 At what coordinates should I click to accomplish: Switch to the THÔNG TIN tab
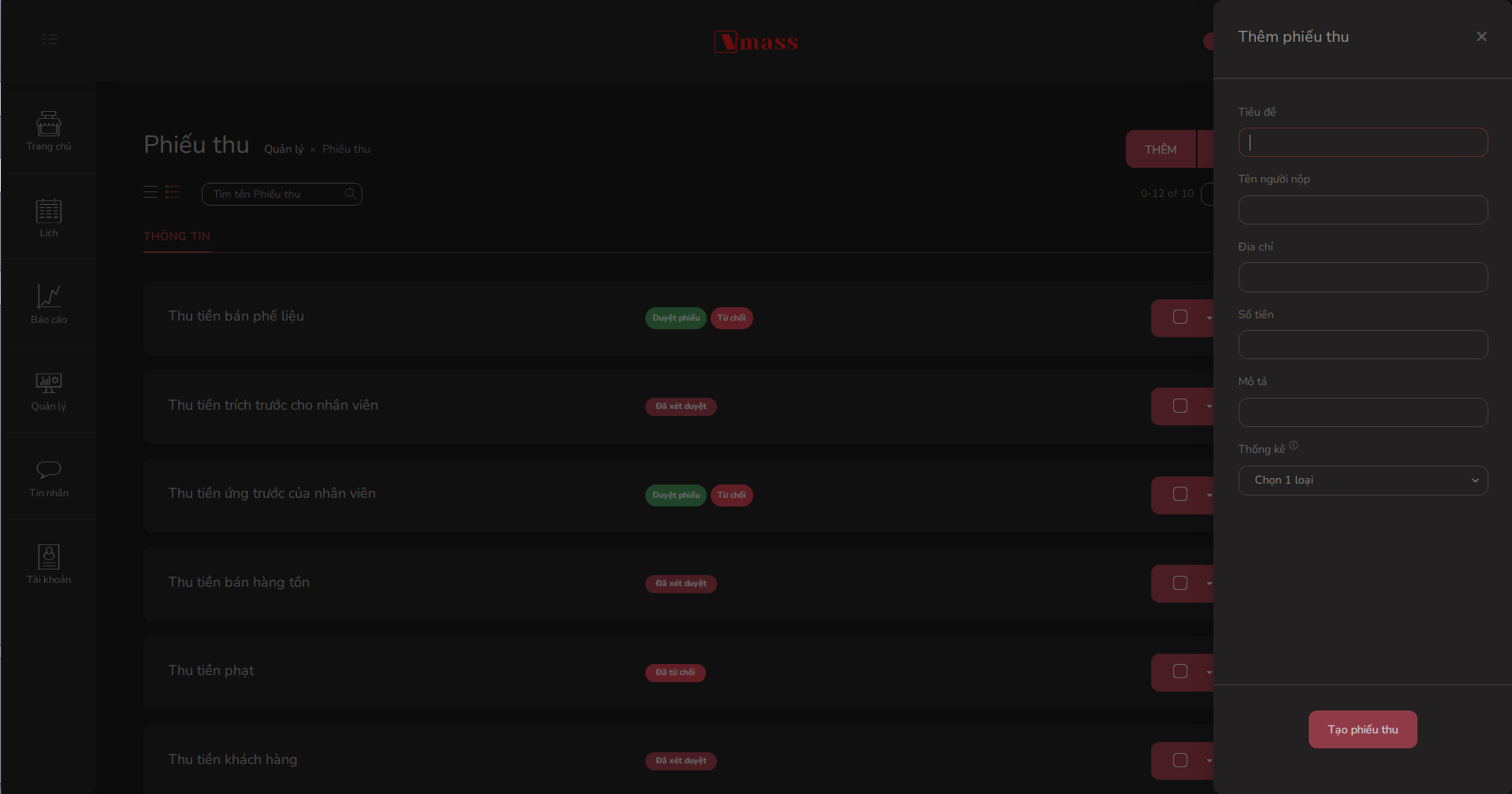pos(176,236)
